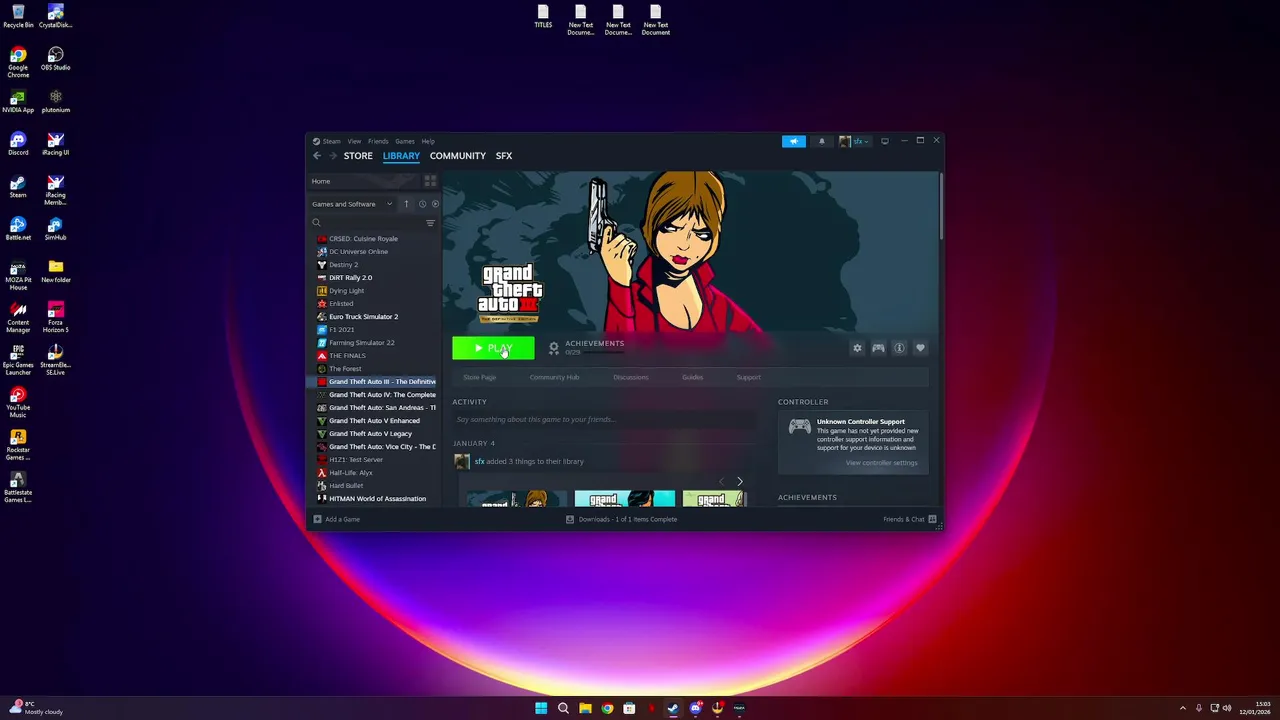
Task: Open the Friends menu
Action: [378, 141]
